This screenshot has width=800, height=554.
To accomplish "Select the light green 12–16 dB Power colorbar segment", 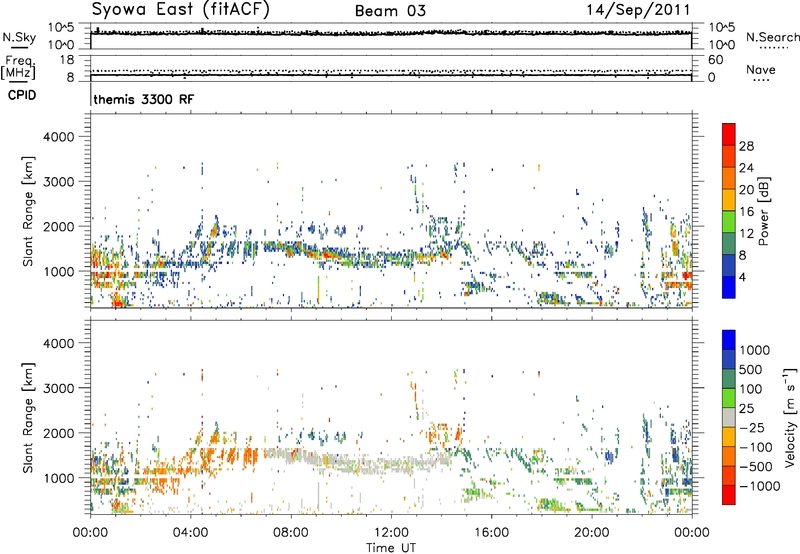I will tap(729, 222).
